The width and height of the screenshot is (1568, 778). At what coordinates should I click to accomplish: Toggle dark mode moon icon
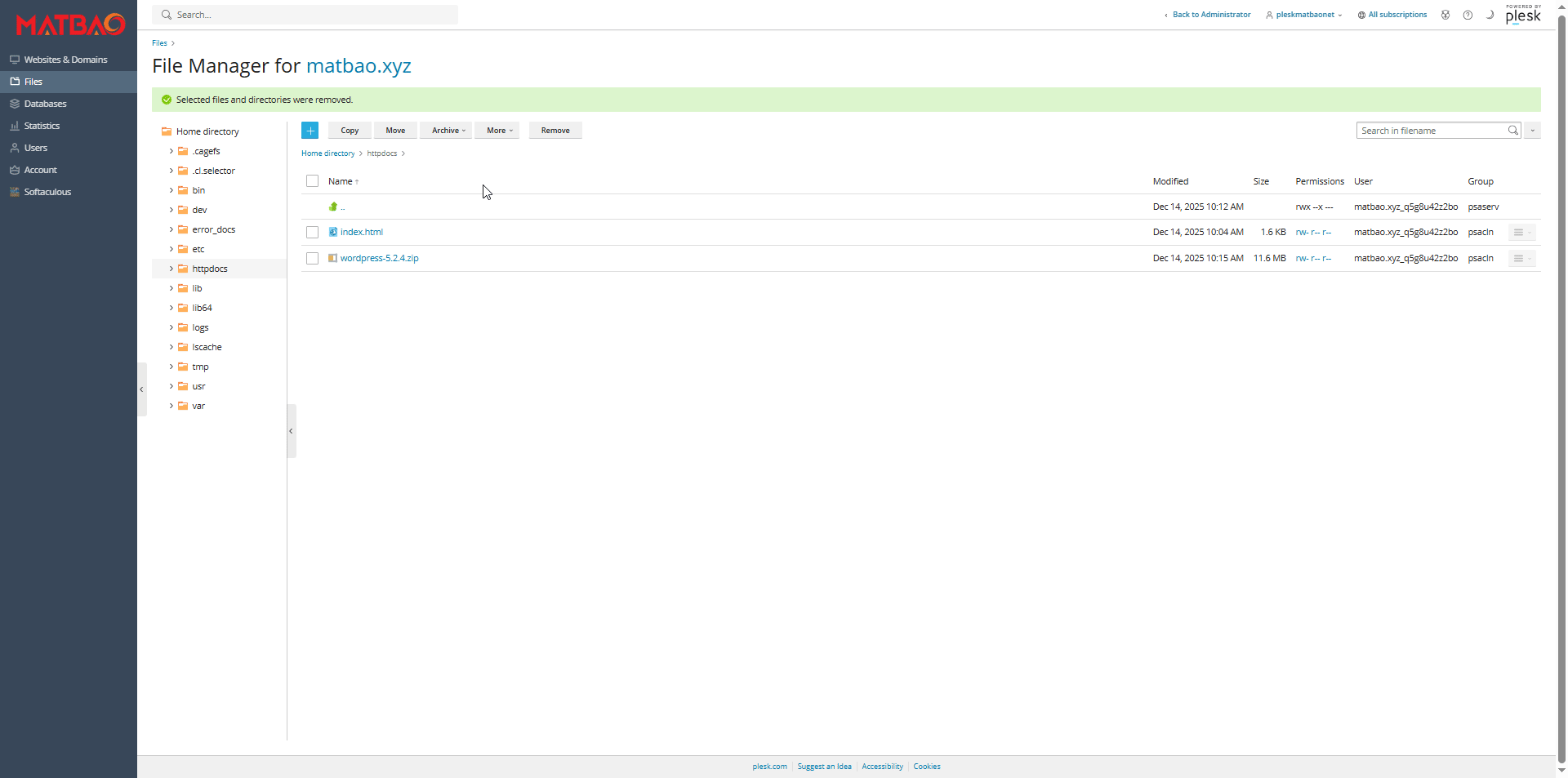(1490, 15)
